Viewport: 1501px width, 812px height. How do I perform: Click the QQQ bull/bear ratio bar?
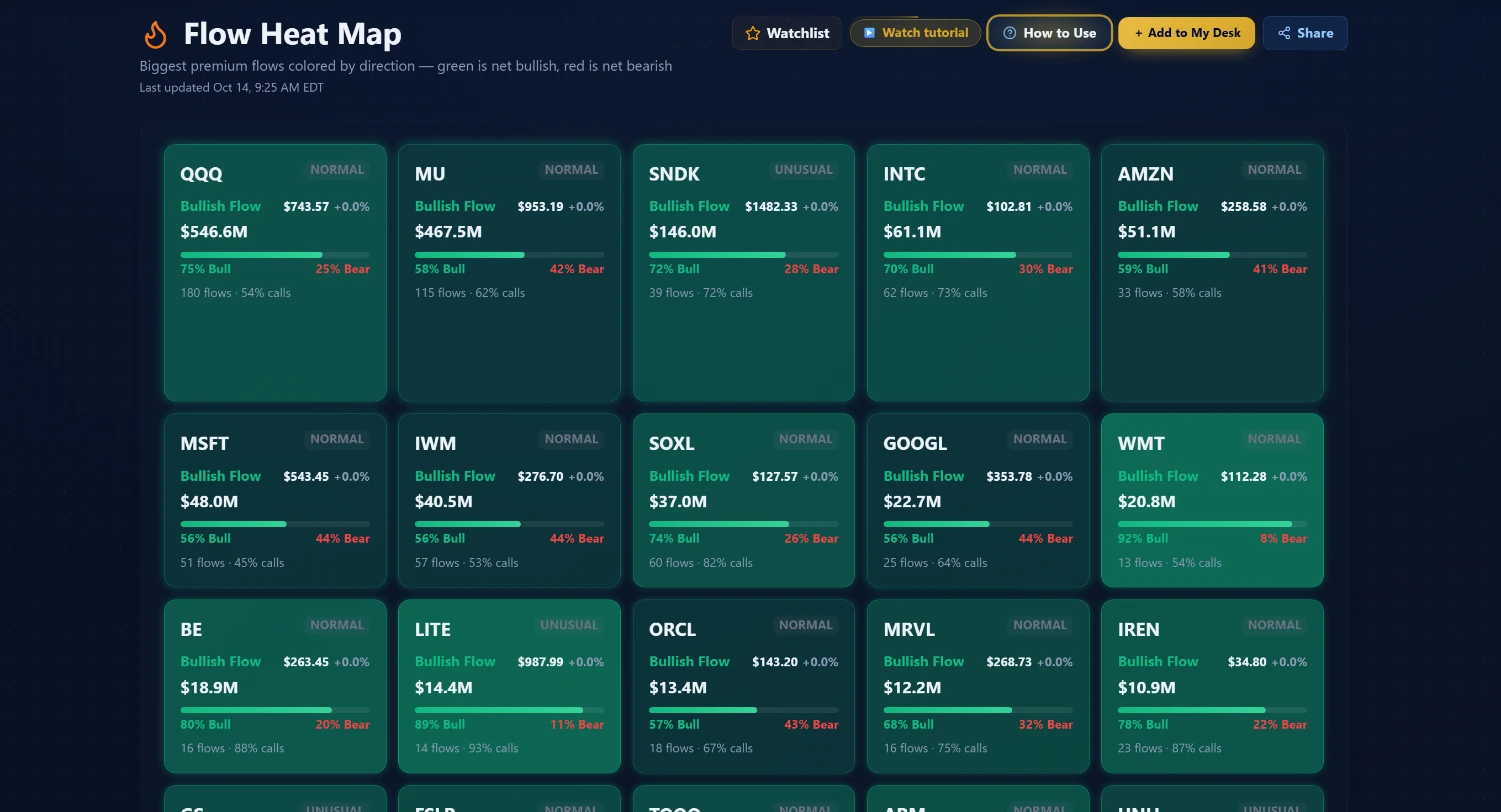(x=275, y=255)
